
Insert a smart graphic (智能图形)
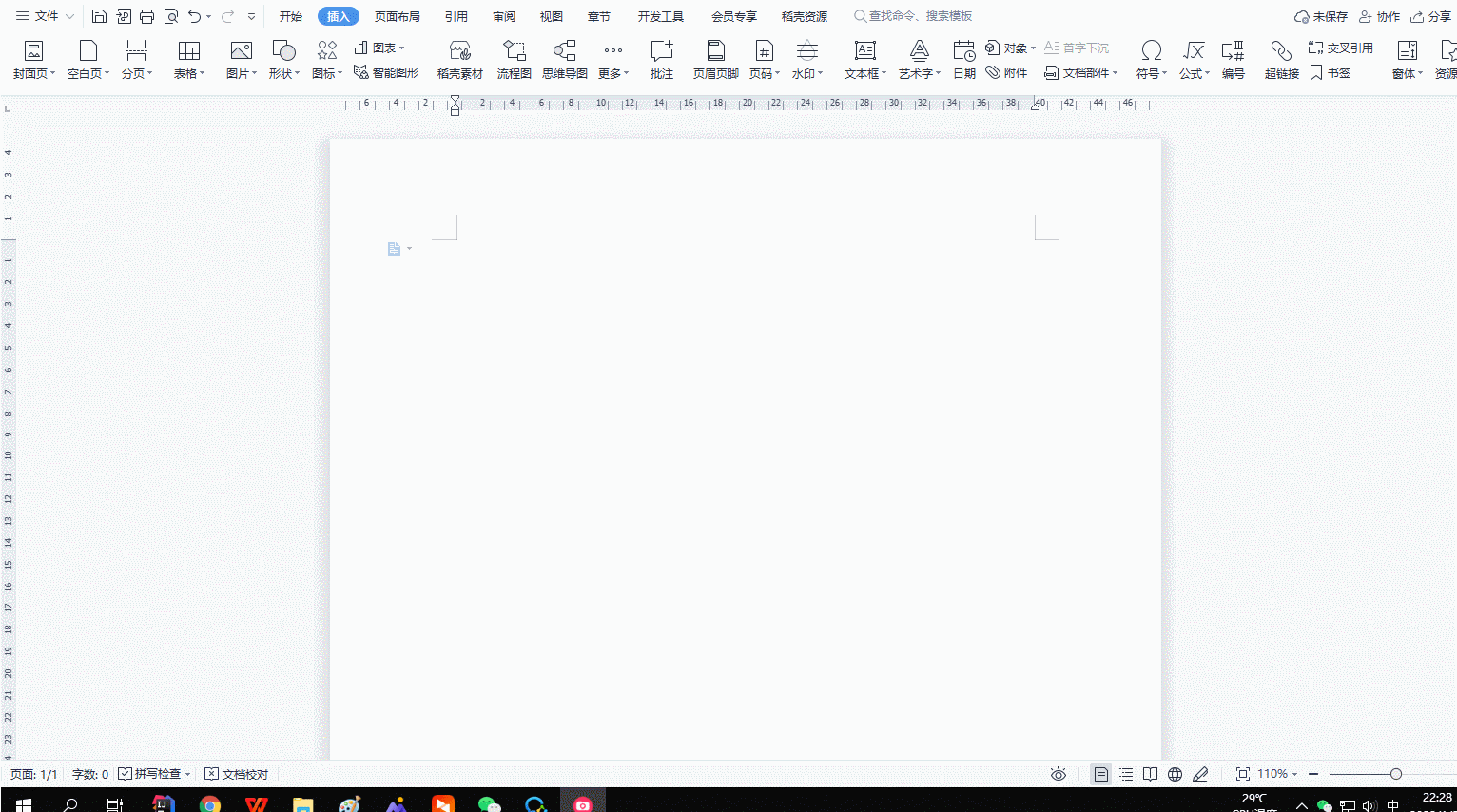386,72
